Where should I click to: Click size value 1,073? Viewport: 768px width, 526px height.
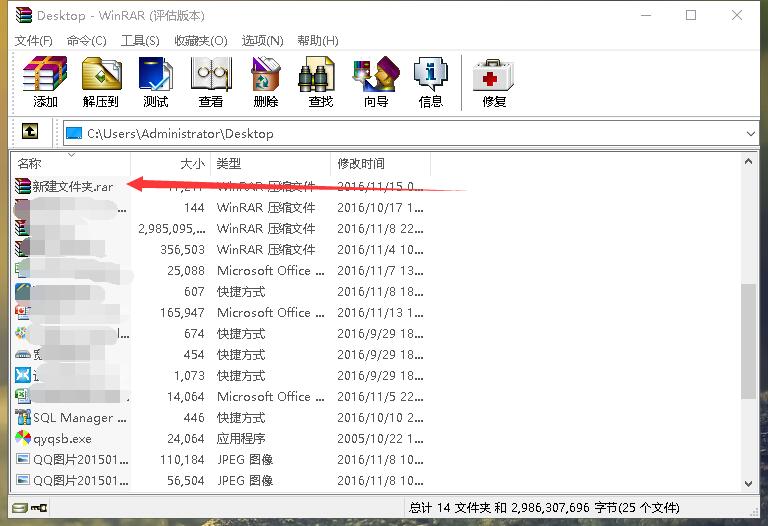click(x=189, y=376)
